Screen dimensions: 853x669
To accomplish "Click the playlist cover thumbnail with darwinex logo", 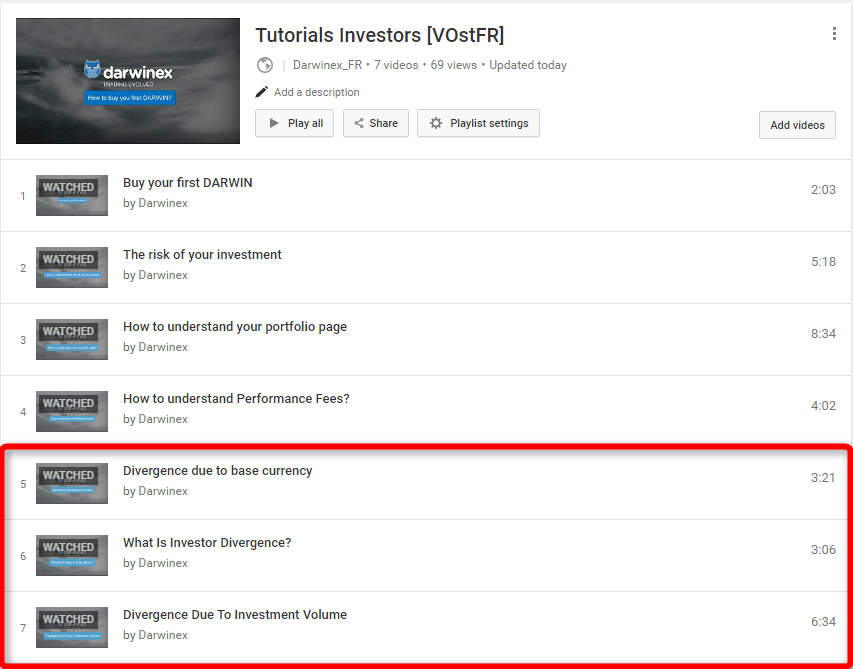I will click(x=128, y=81).
